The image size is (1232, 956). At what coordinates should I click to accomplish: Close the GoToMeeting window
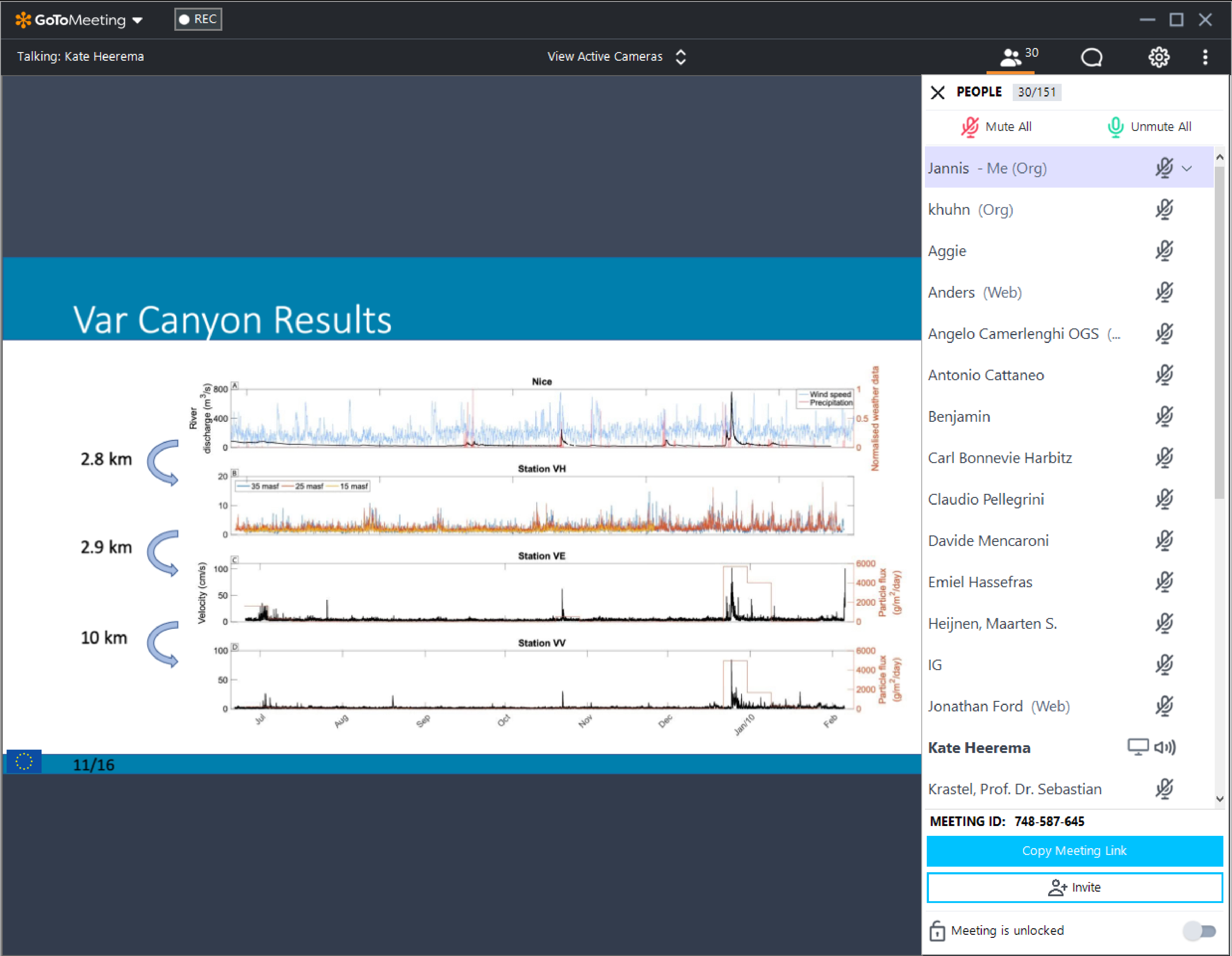coord(1205,20)
